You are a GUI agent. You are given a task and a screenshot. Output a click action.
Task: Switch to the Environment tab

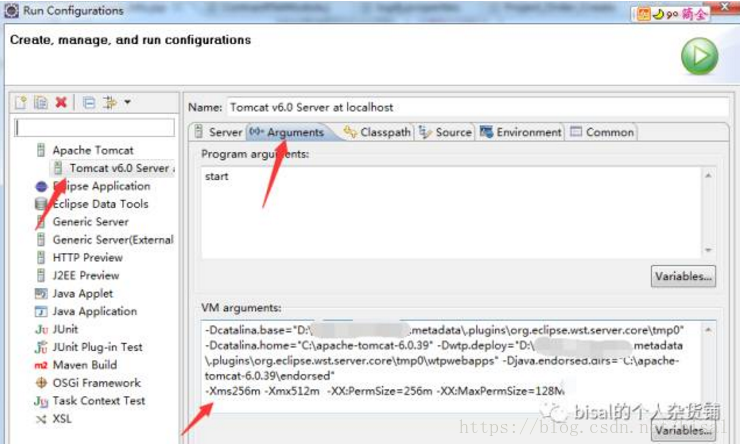pyautogui.click(x=521, y=132)
